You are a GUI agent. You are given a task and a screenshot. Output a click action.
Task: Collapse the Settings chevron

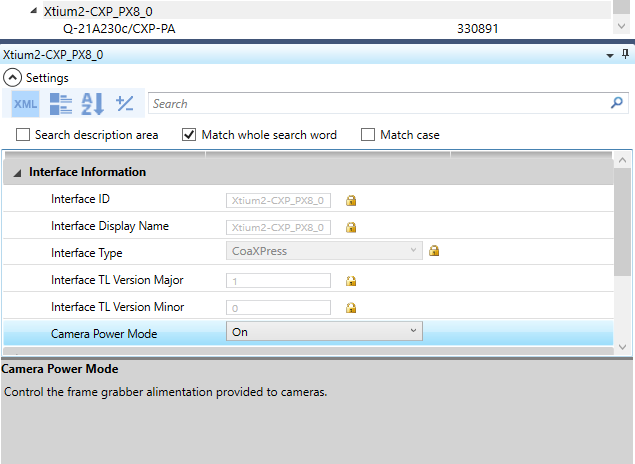coord(12,77)
